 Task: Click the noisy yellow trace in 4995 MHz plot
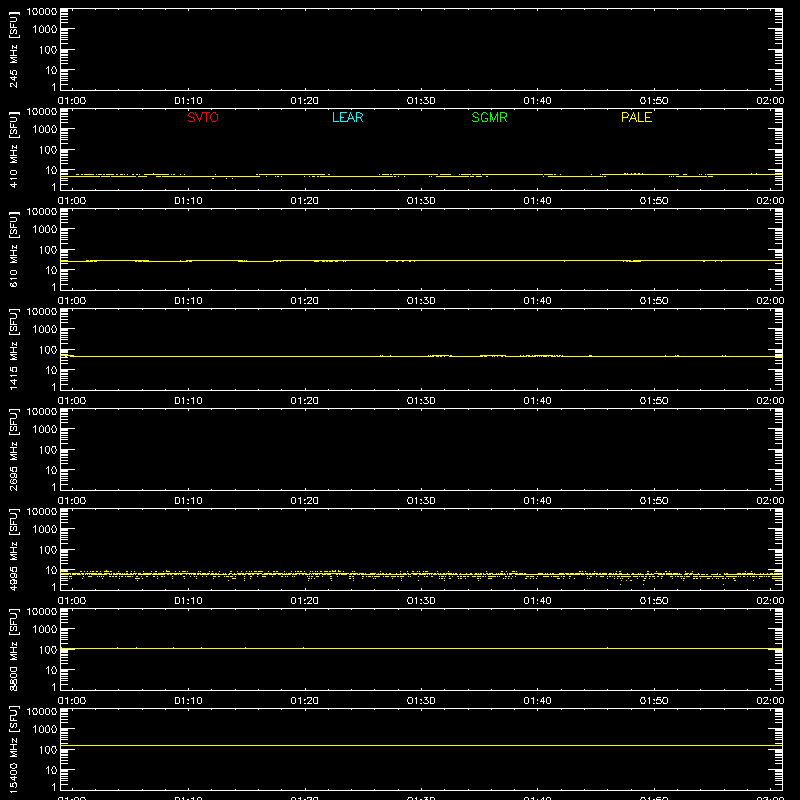pyautogui.click(x=421, y=575)
